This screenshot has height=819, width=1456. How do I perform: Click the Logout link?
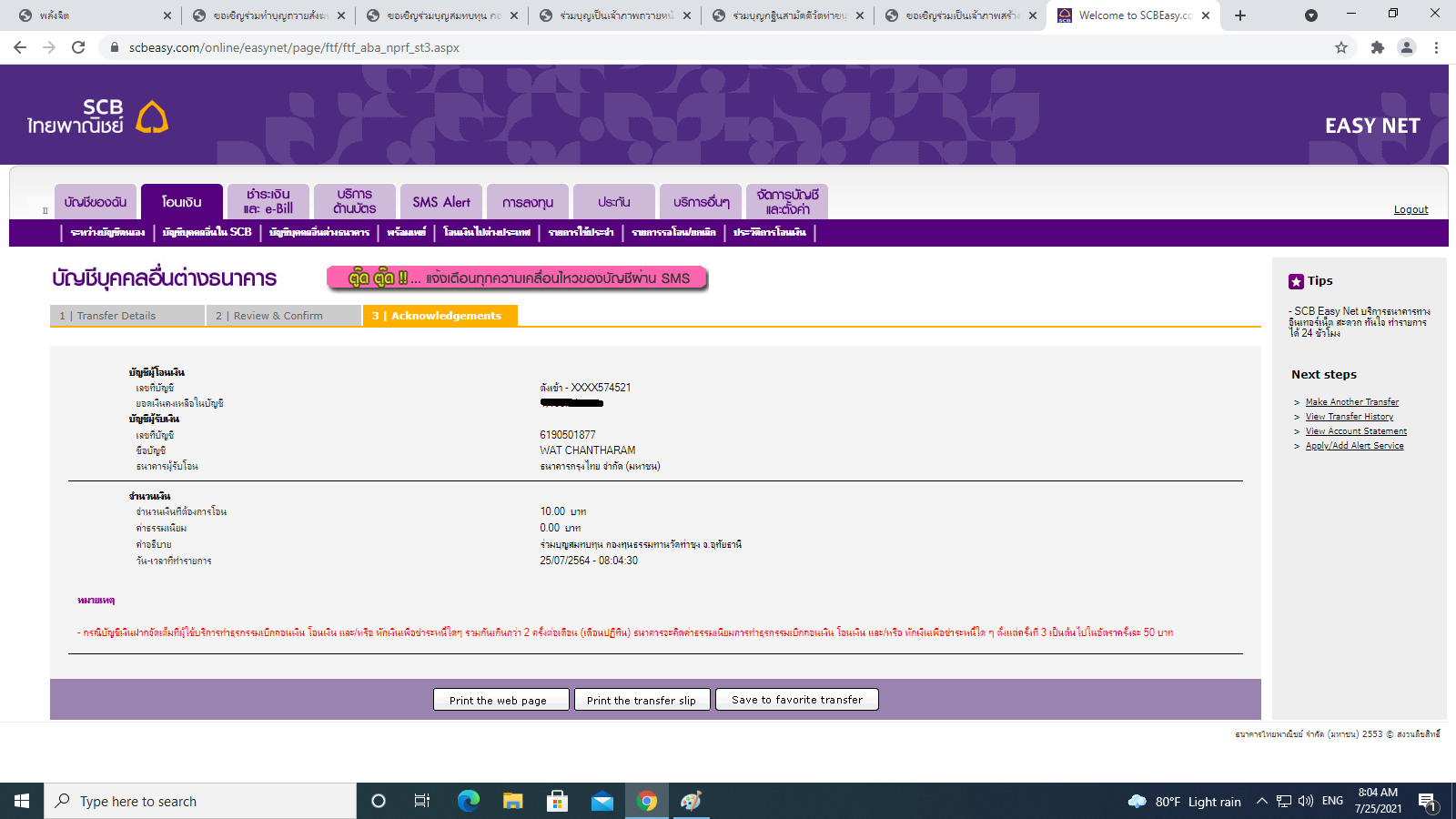pyautogui.click(x=1410, y=209)
